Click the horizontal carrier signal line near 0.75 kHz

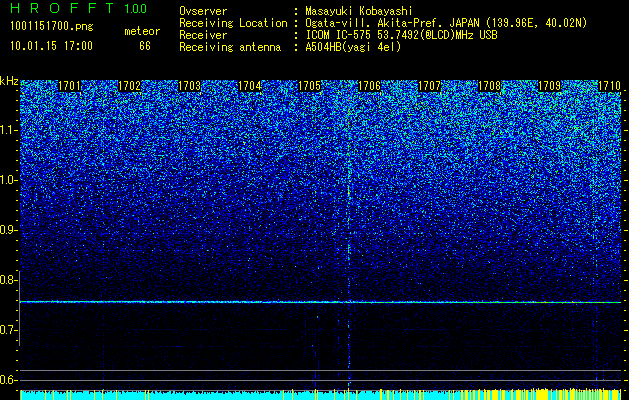[x=320, y=302]
